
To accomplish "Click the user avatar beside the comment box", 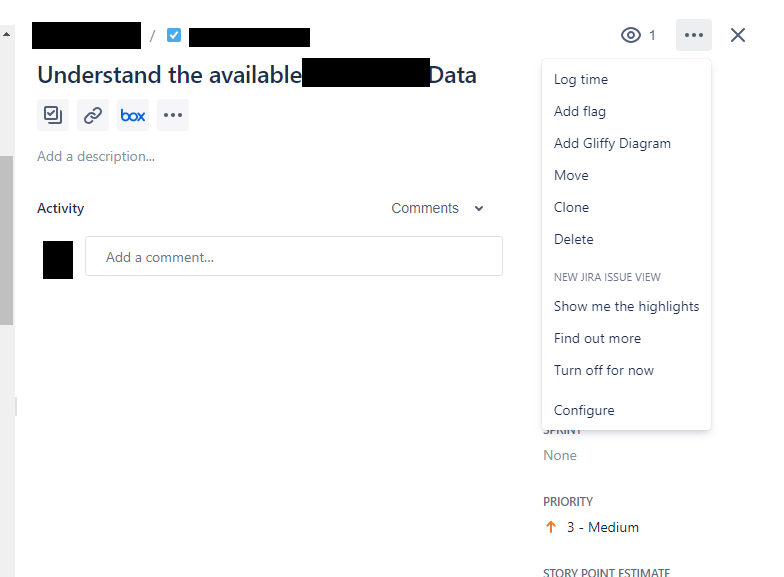I will coord(58,260).
